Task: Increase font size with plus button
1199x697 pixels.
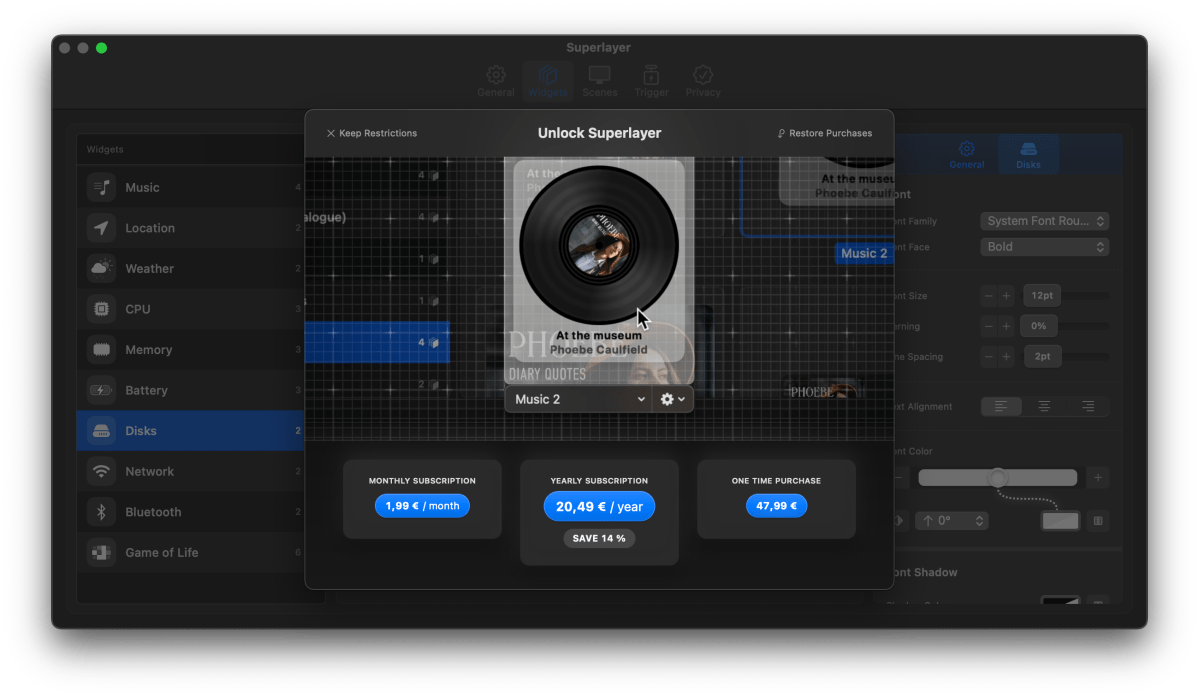Action: click(x=1006, y=295)
